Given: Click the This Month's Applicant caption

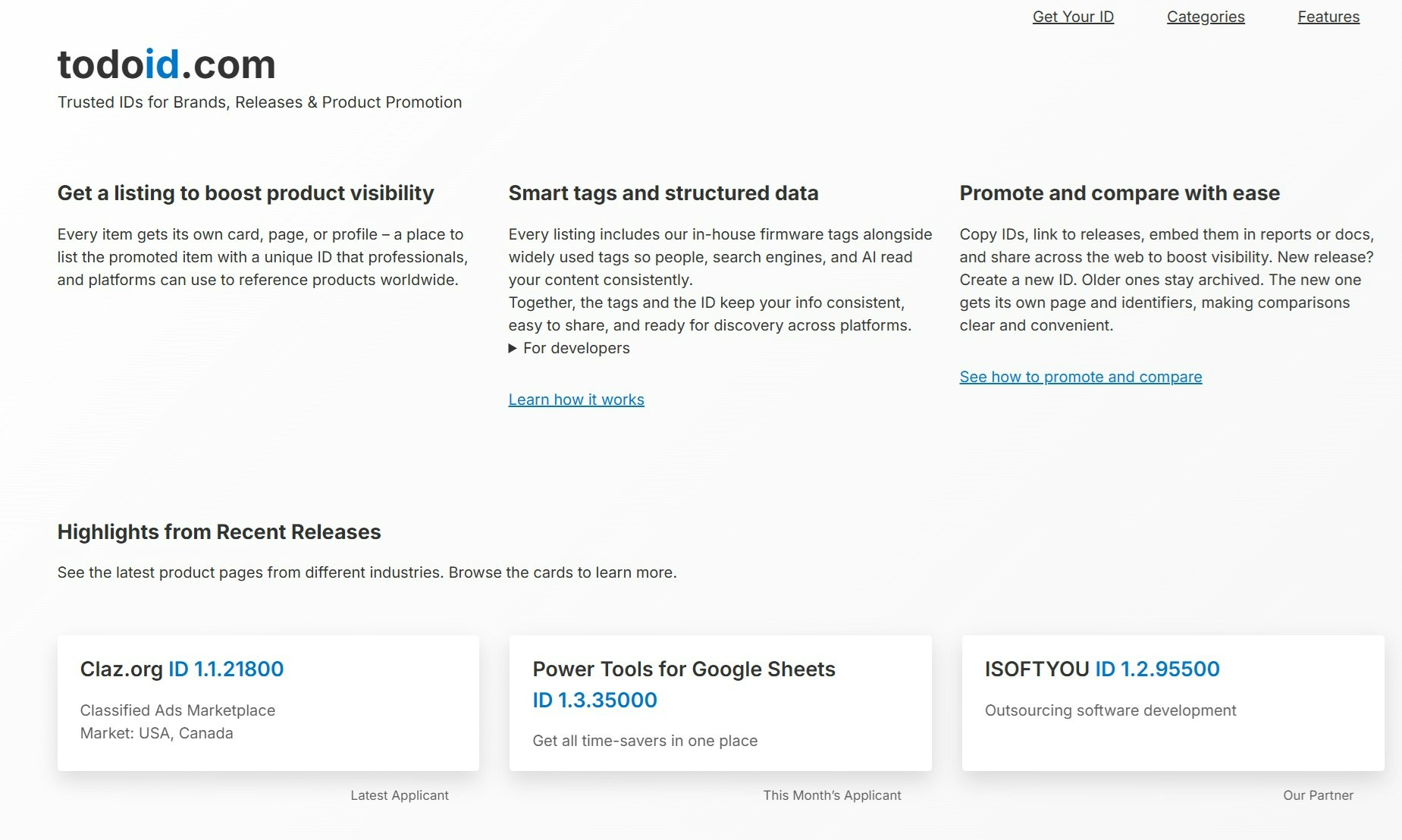Looking at the screenshot, I should (832, 795).
